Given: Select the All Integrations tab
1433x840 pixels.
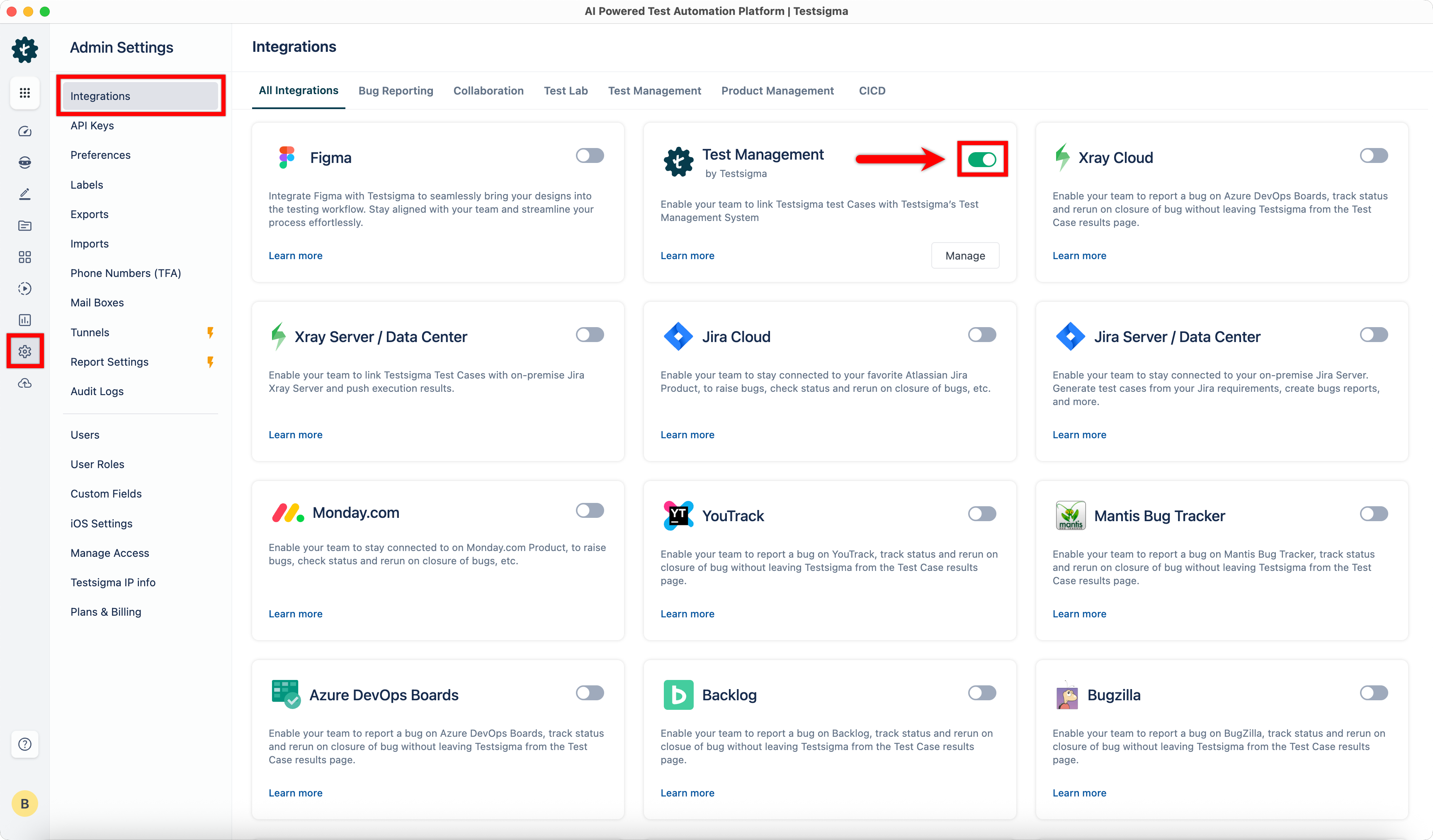Looking at the screenshot, I should pos(298,90).
